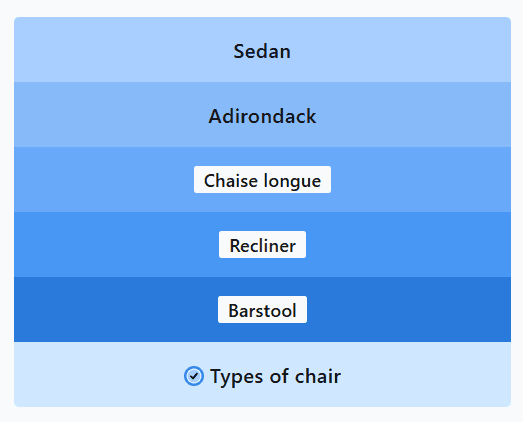Select the Sedan option
Image resolution: width=523 pixels, height=422 pixels.
click(262, 51)
